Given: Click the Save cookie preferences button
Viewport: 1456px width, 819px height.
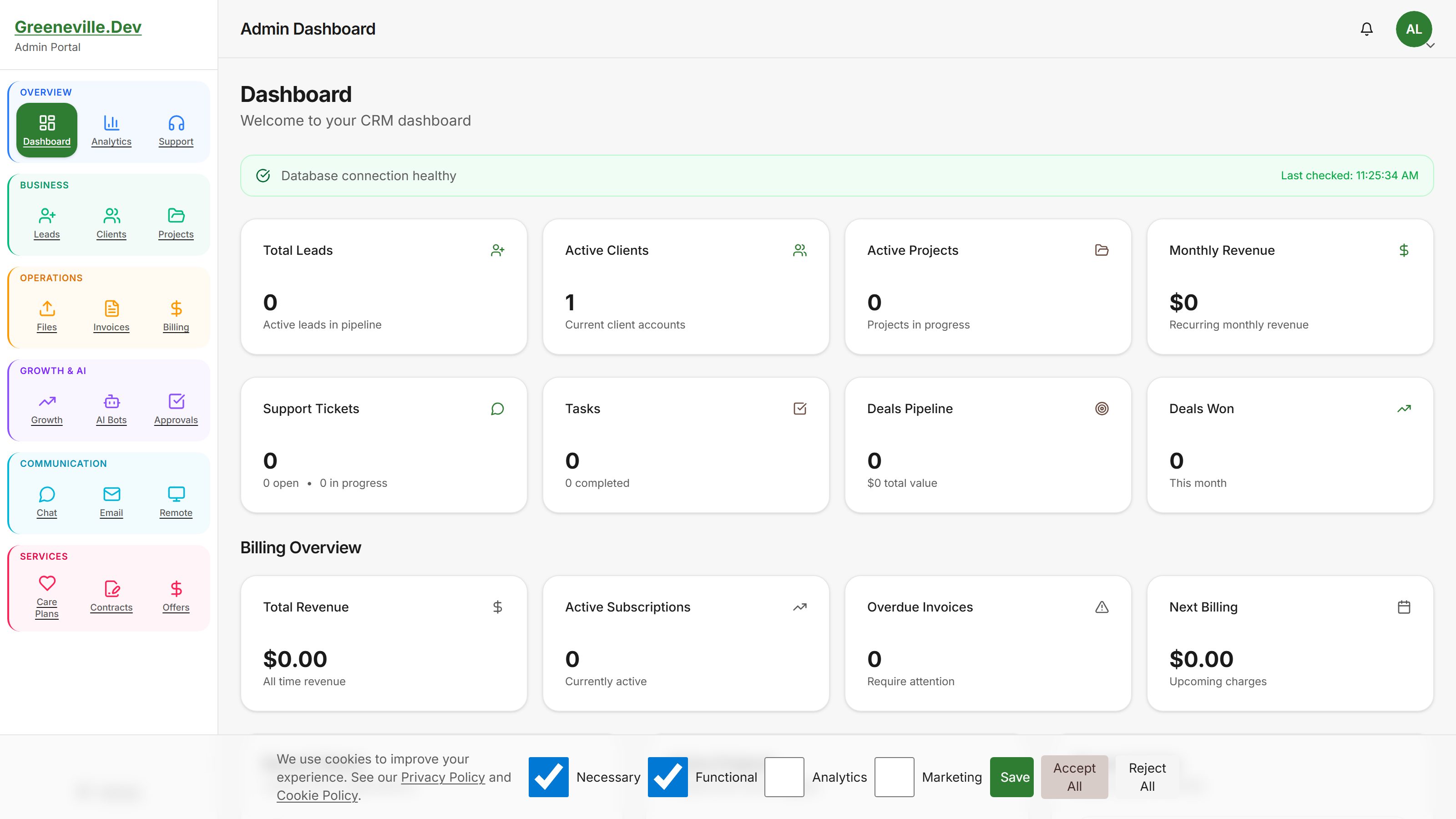Looking at the screenshot, I should (1011, 777).
